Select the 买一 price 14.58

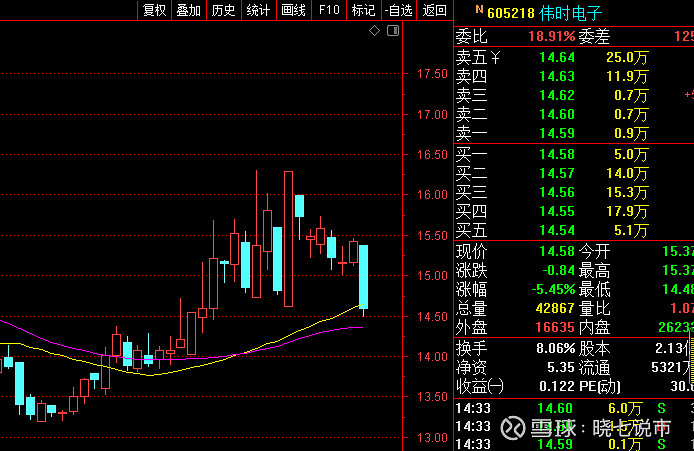click(x=557, y=154)
